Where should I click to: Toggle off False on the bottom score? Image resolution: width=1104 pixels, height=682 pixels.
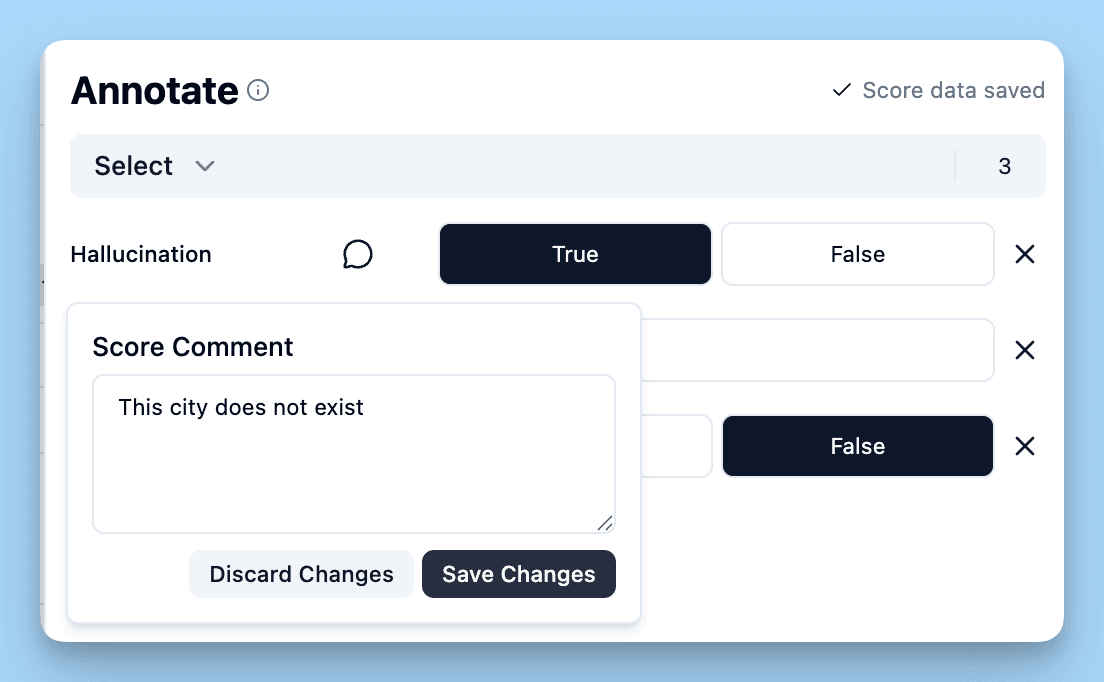coord(857,446)
